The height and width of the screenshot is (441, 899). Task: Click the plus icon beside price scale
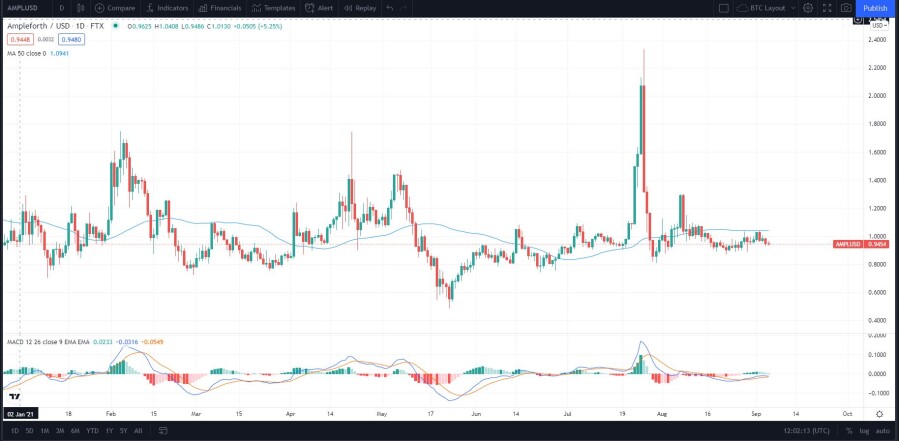click(x=858, y=20)
